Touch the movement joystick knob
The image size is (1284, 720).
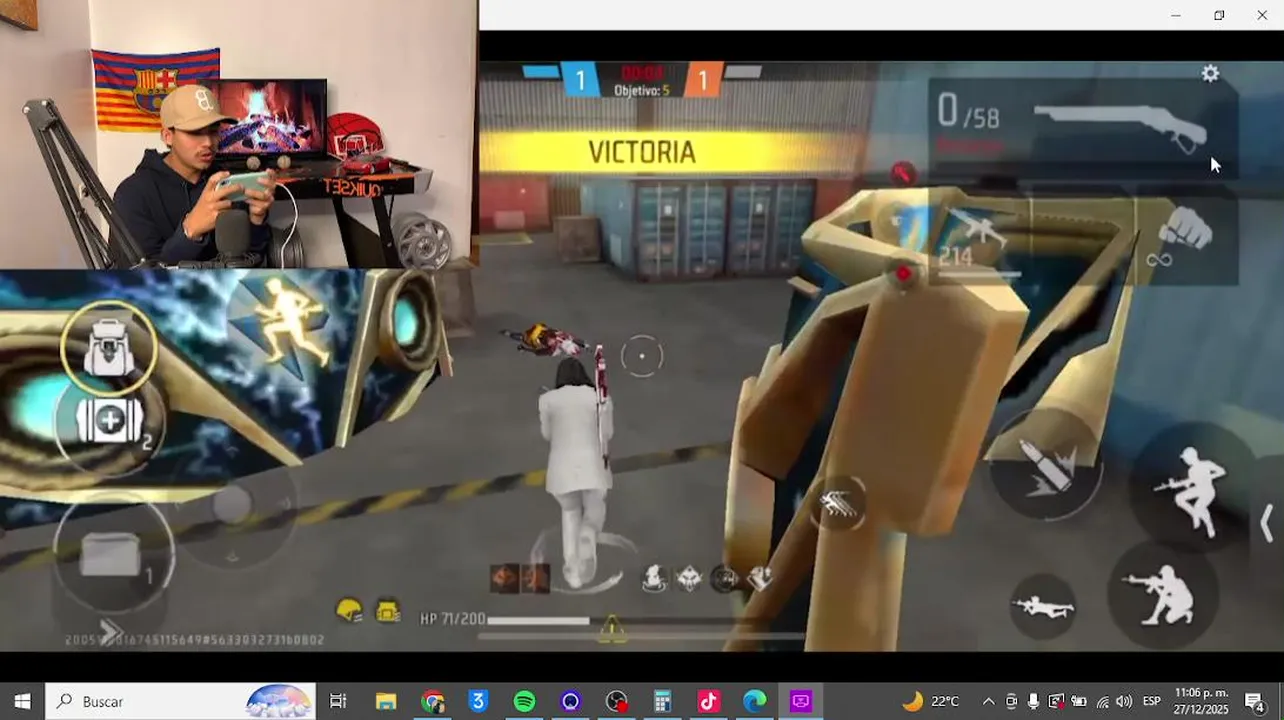232,505
